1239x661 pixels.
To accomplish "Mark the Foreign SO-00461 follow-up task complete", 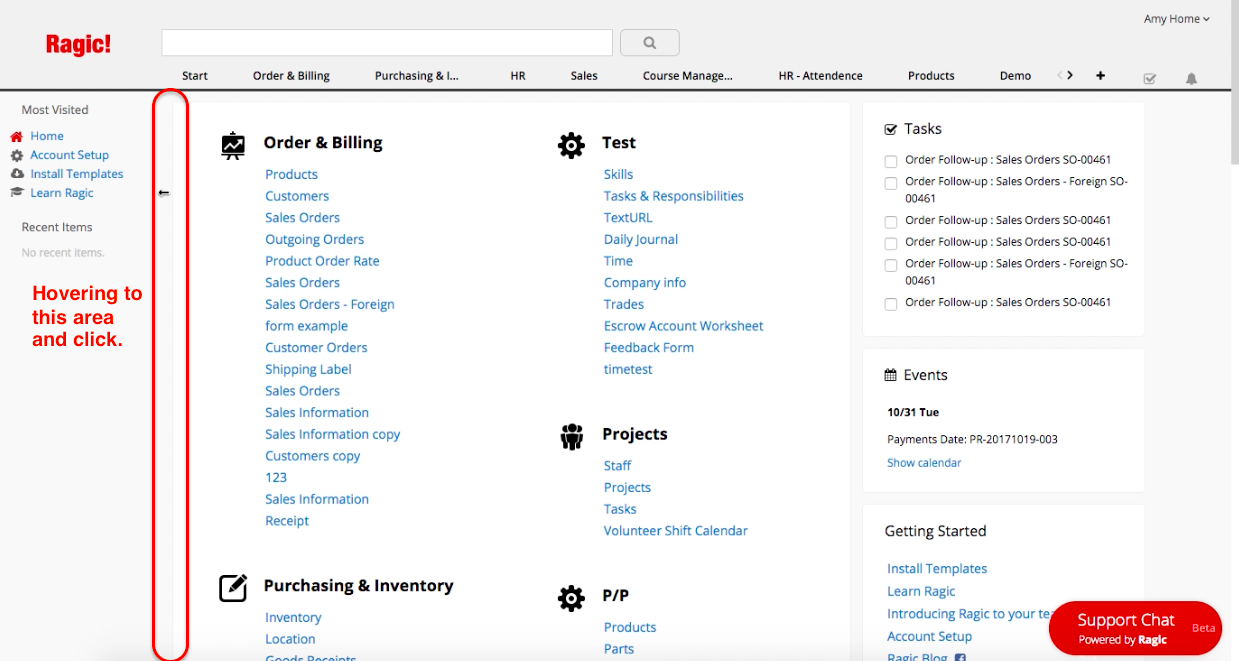I will click(x=890, y=183).
